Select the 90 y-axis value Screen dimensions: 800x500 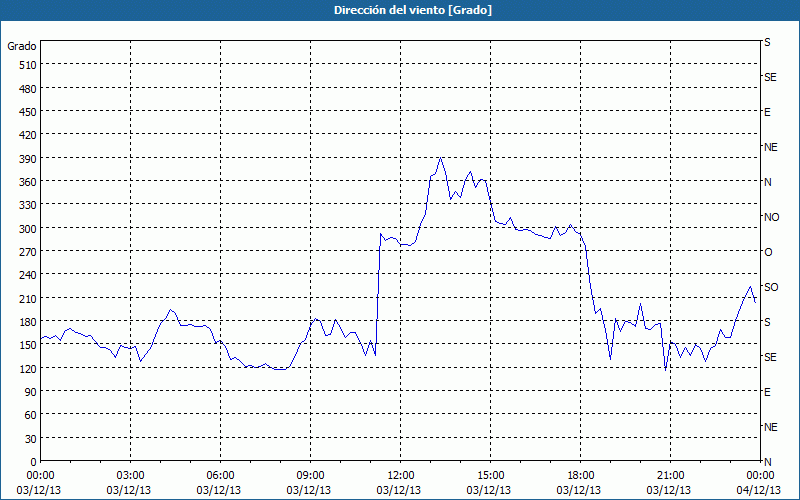click(x=31, y=392)
